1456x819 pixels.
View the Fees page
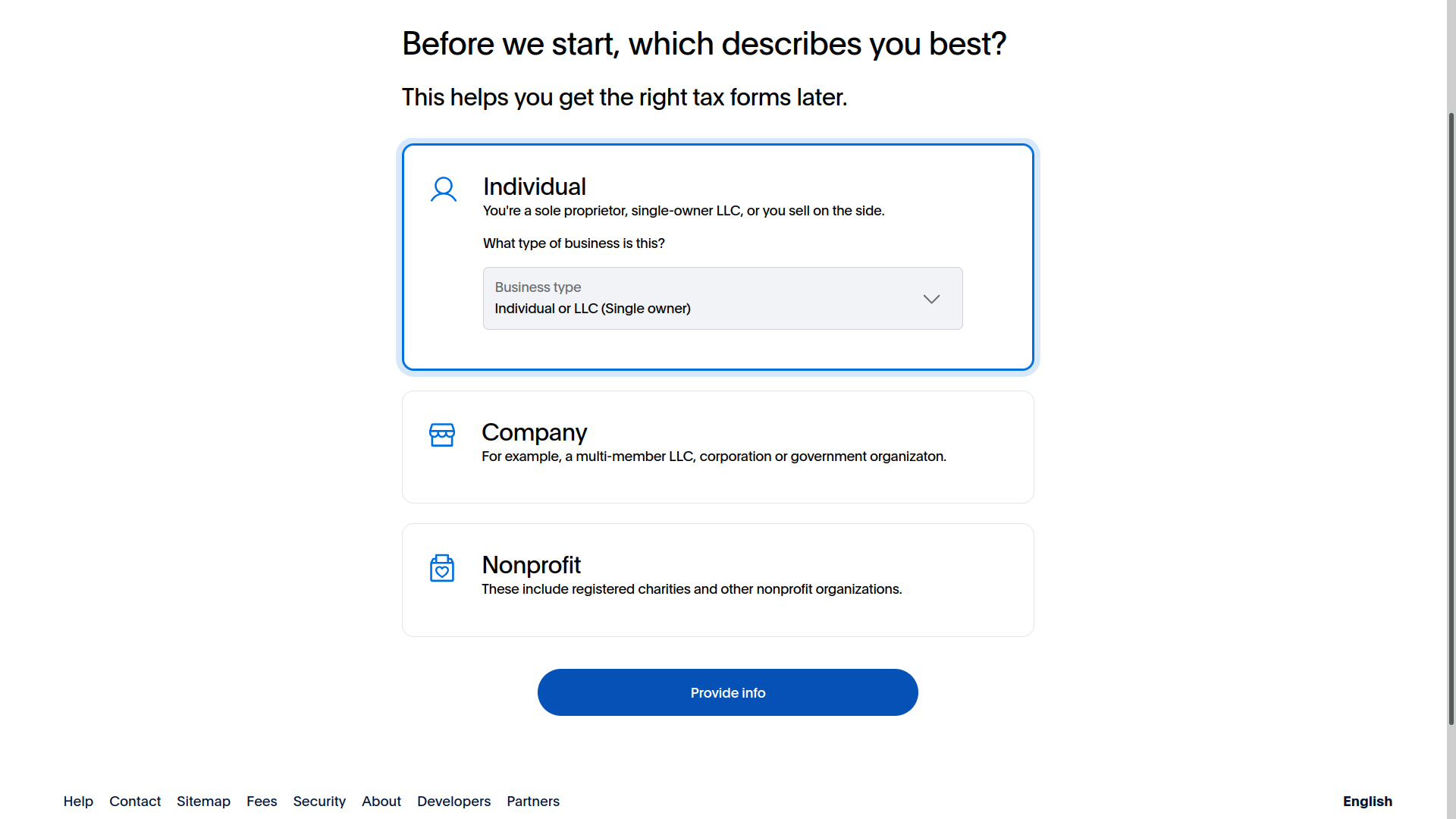tap(262, 801)
